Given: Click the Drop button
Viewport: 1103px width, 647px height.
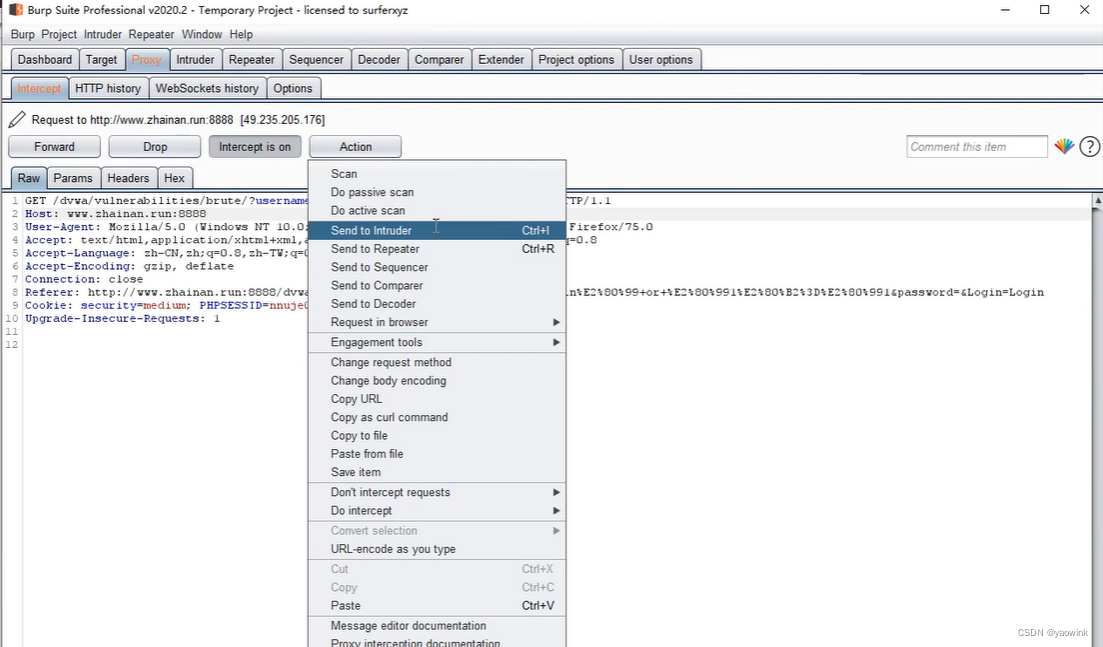Looking at the screenshot, I should 155,146.
